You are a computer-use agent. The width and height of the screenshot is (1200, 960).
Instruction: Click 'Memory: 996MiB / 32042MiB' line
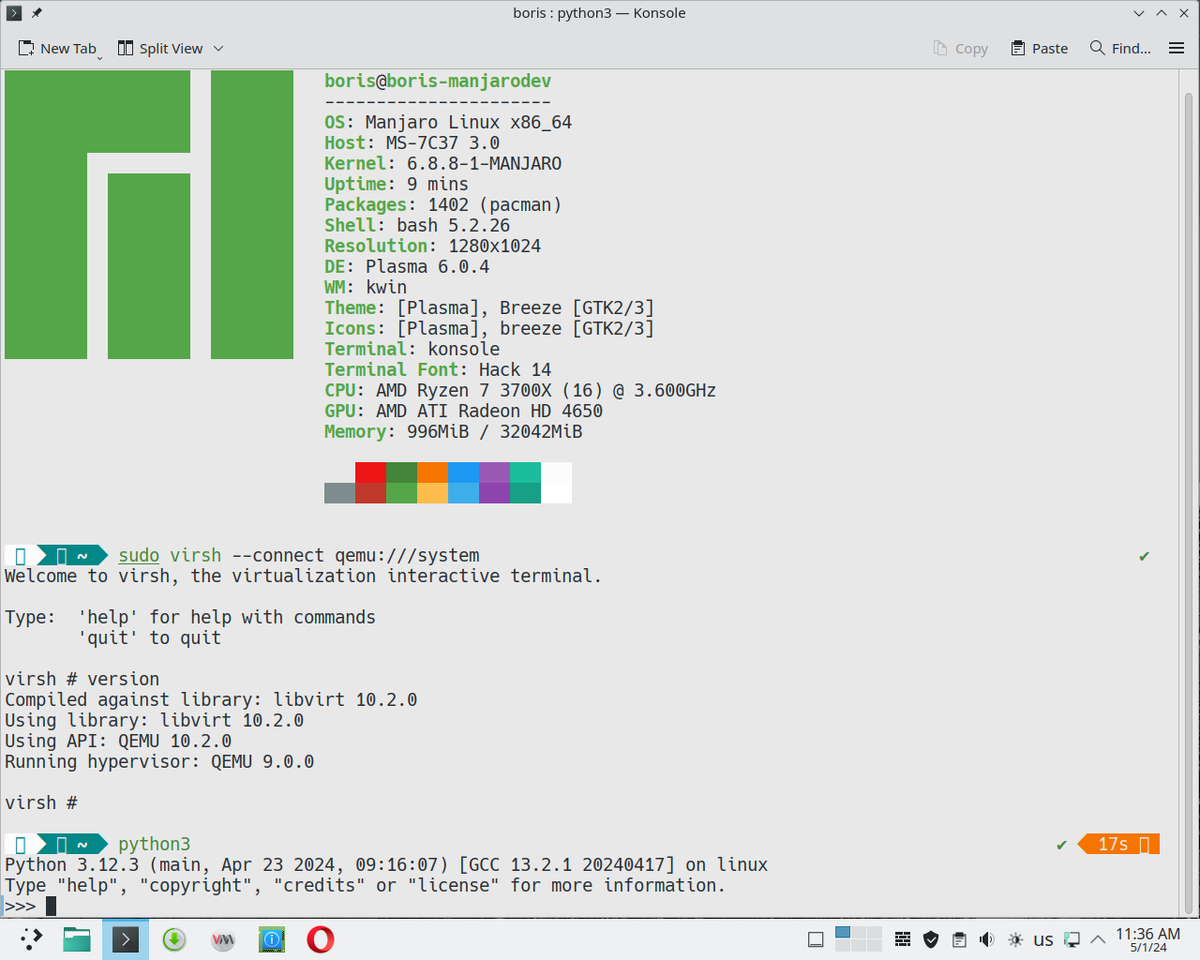coord(453,432)
